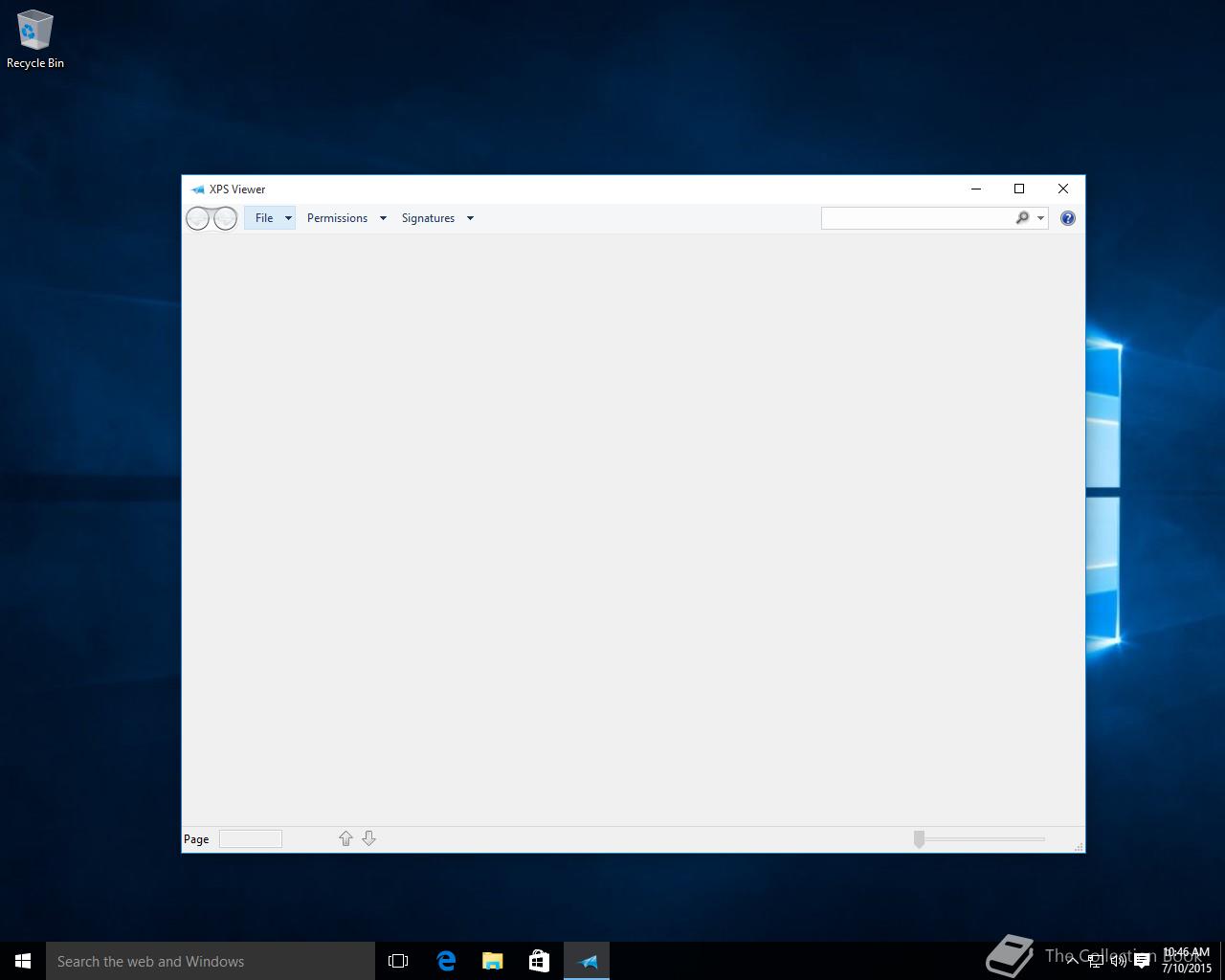The width and height of the screenshot is (1225, 980).
Task: Open XPS Viewer help icon
Action: tap(1068, 218)
